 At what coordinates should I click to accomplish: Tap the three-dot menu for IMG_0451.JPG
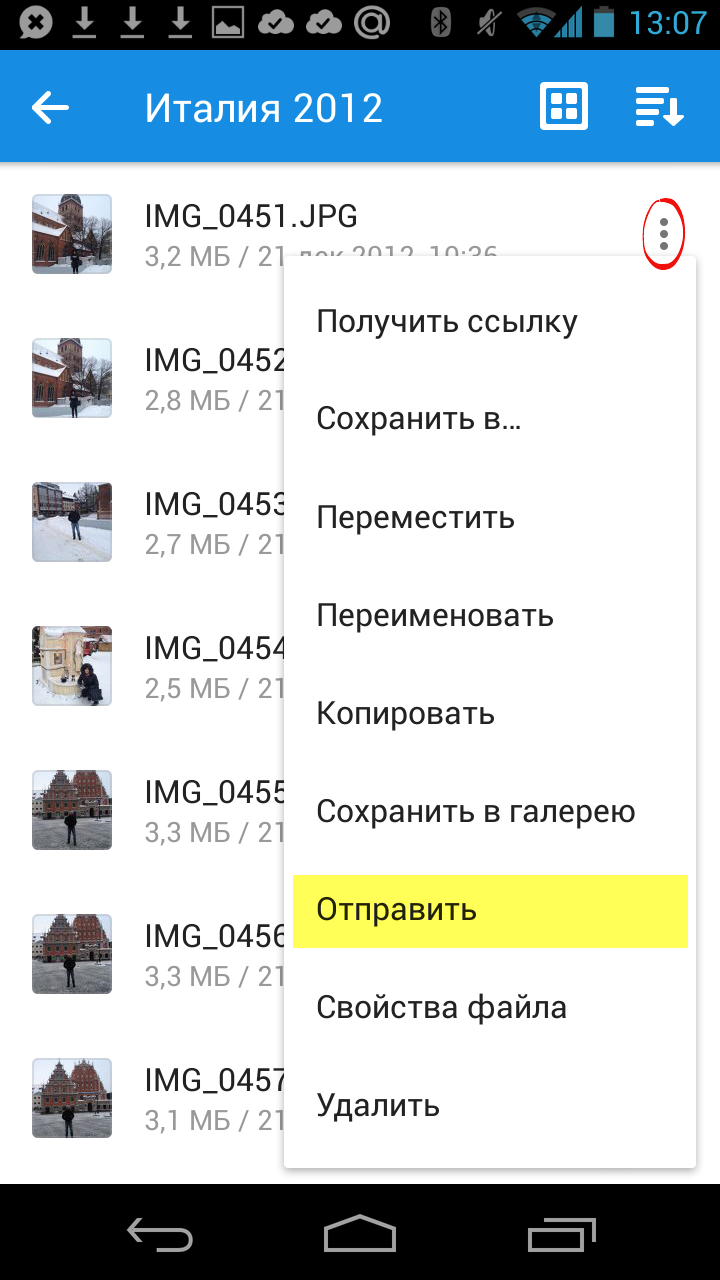coord(664,234)
